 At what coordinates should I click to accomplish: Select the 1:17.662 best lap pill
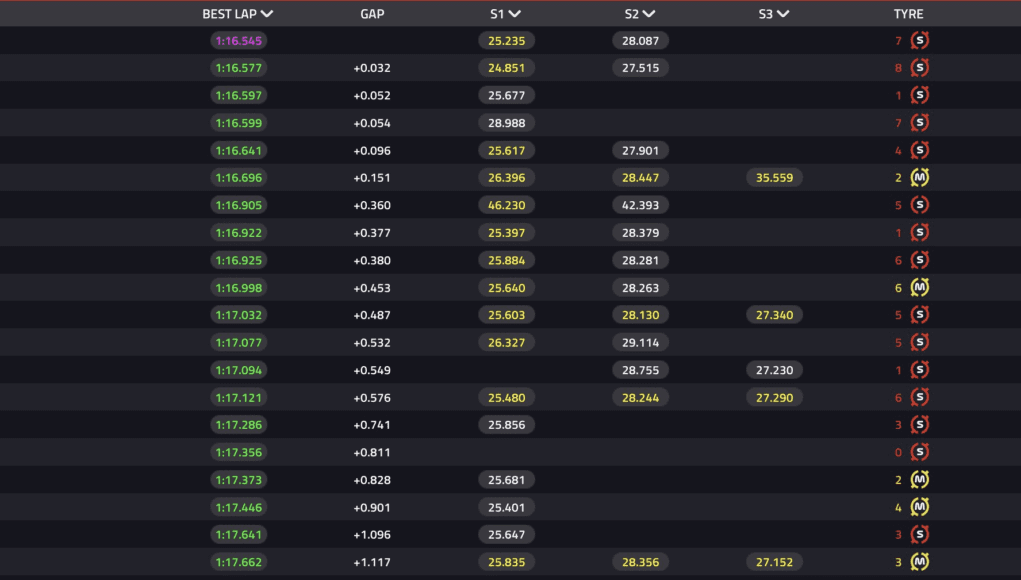pyautogui.click(x=239, y=562)
